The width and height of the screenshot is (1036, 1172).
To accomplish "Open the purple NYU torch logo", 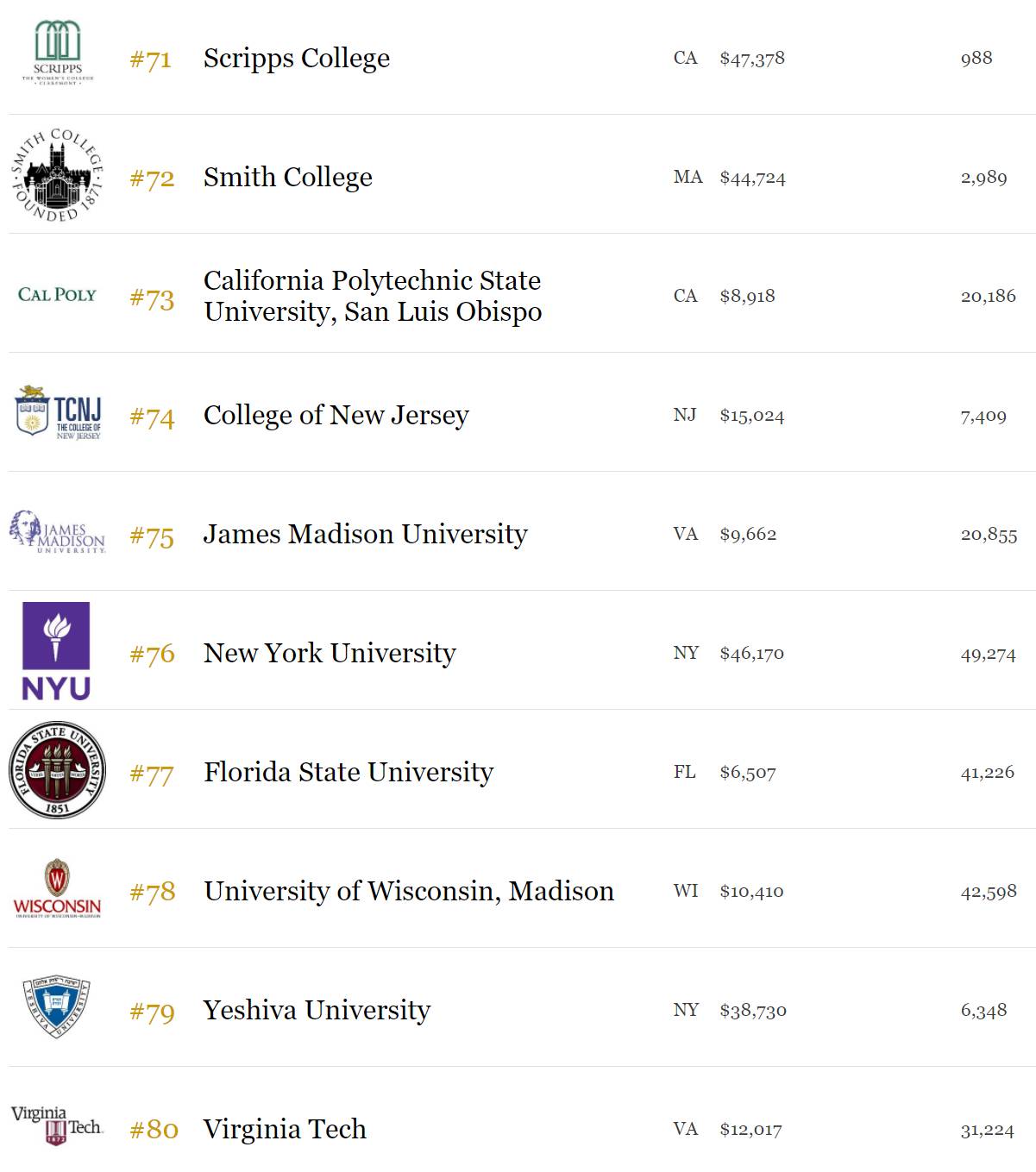I will 56,651.
